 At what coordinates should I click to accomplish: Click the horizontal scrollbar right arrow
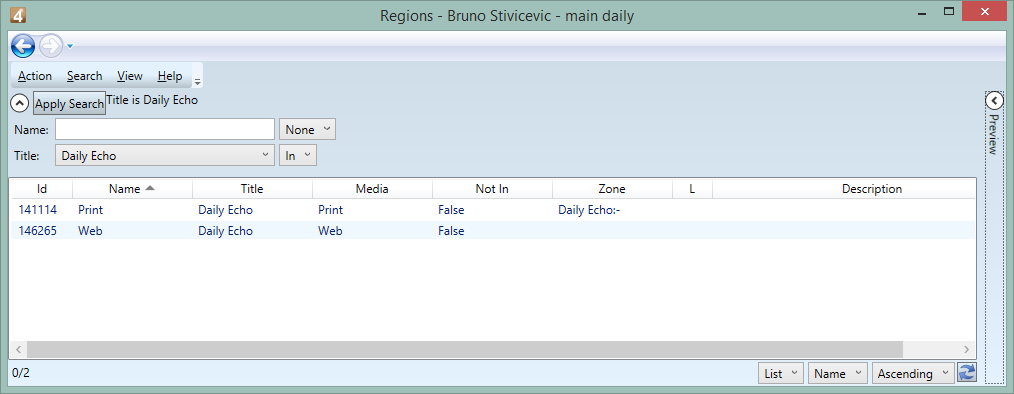pyautogui.click(x=967, y=349)
